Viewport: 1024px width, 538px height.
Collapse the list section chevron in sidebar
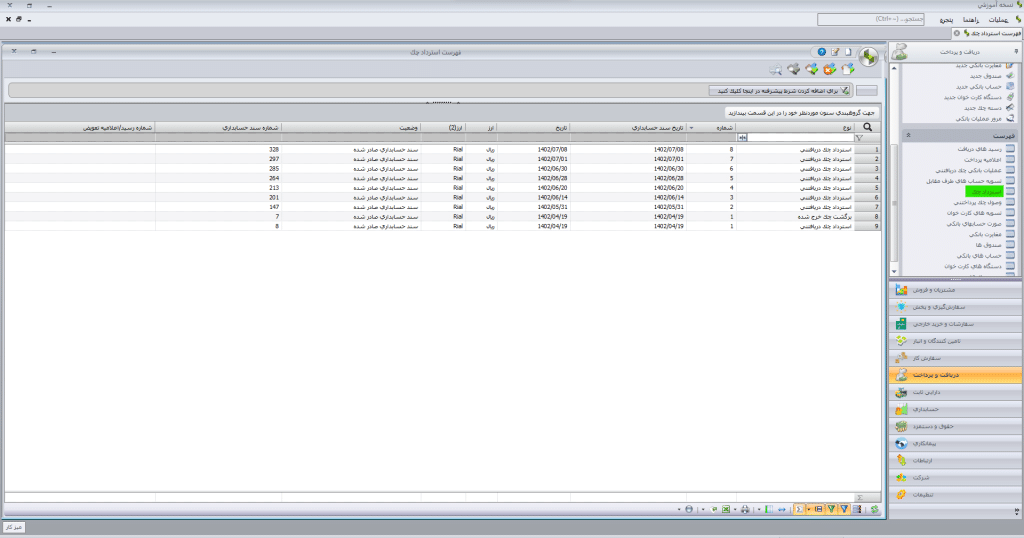[908, 135]
